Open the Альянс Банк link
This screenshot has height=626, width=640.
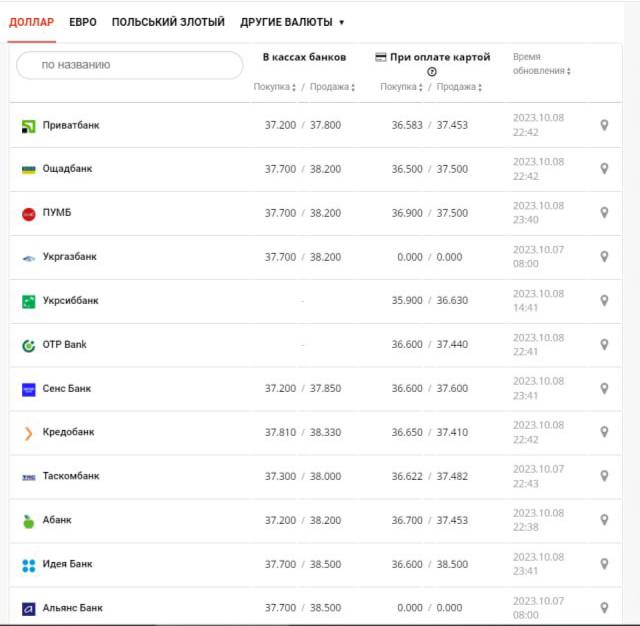click(72, 608)
